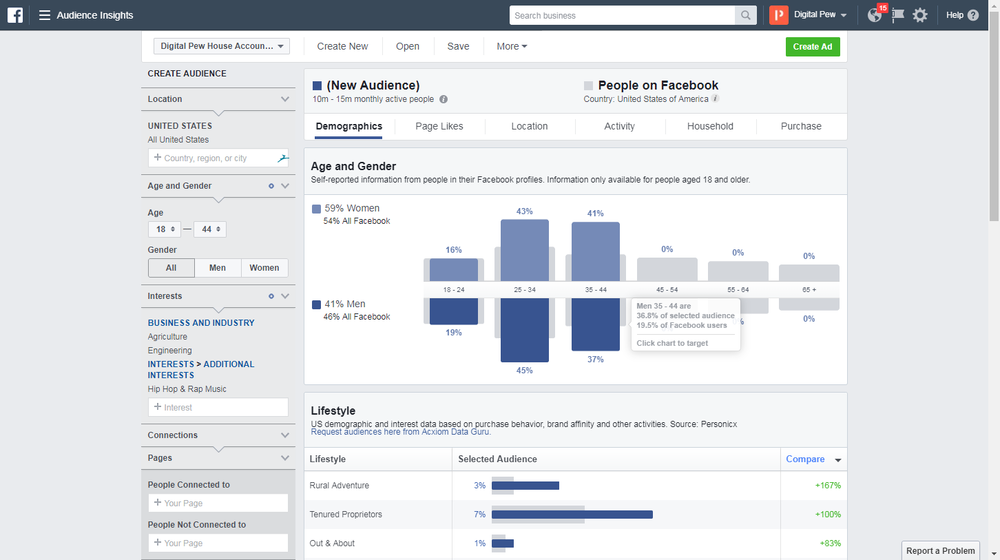Image resolution: width=1000 pixels, height=560 pixels.
Task: Select All gender option
Action: click(x=171, y=268)
